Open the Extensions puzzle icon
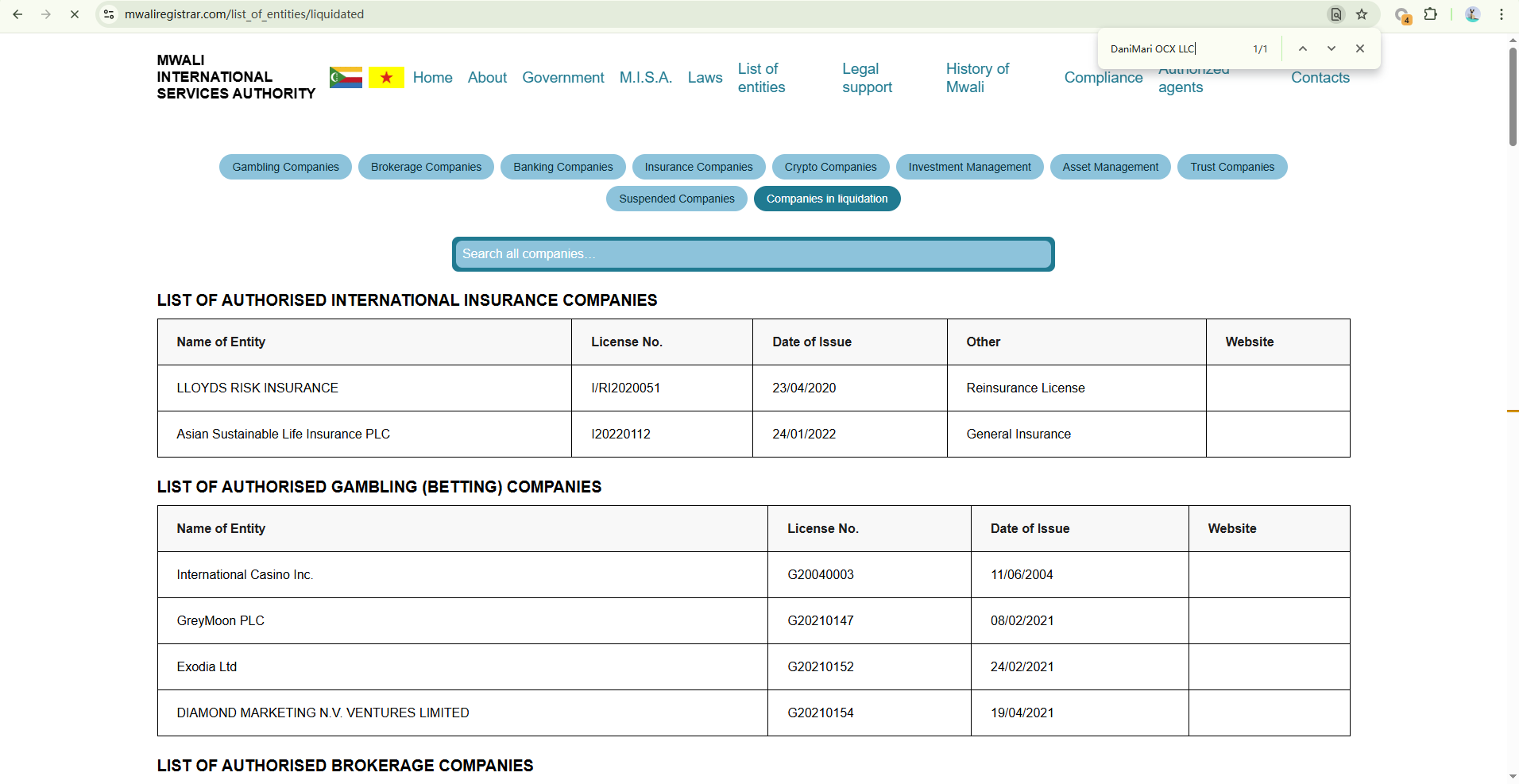 (1431, 14)
